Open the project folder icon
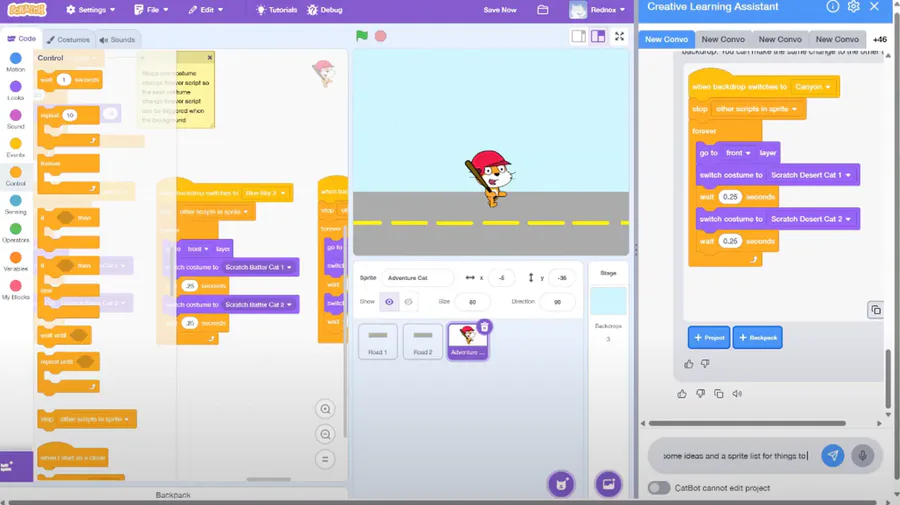The width and height of the screenshot is (900, 505). [x=542, y=10]
